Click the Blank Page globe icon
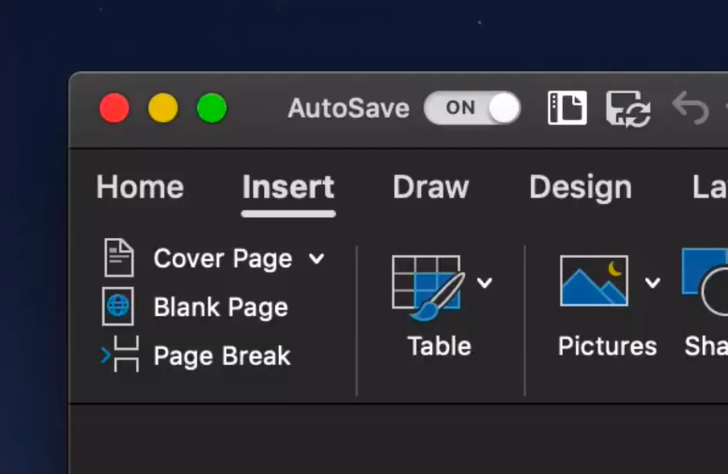 tap(118, 306)
